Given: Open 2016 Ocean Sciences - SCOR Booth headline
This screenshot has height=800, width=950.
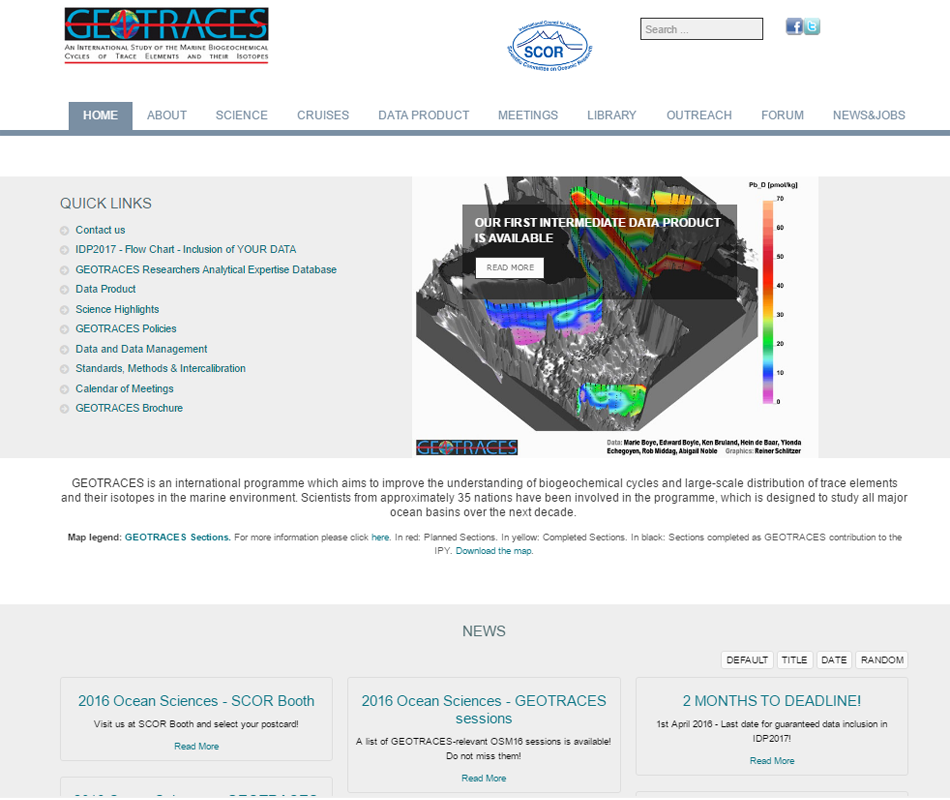Looking at the screenshot, I should (196, 701).
